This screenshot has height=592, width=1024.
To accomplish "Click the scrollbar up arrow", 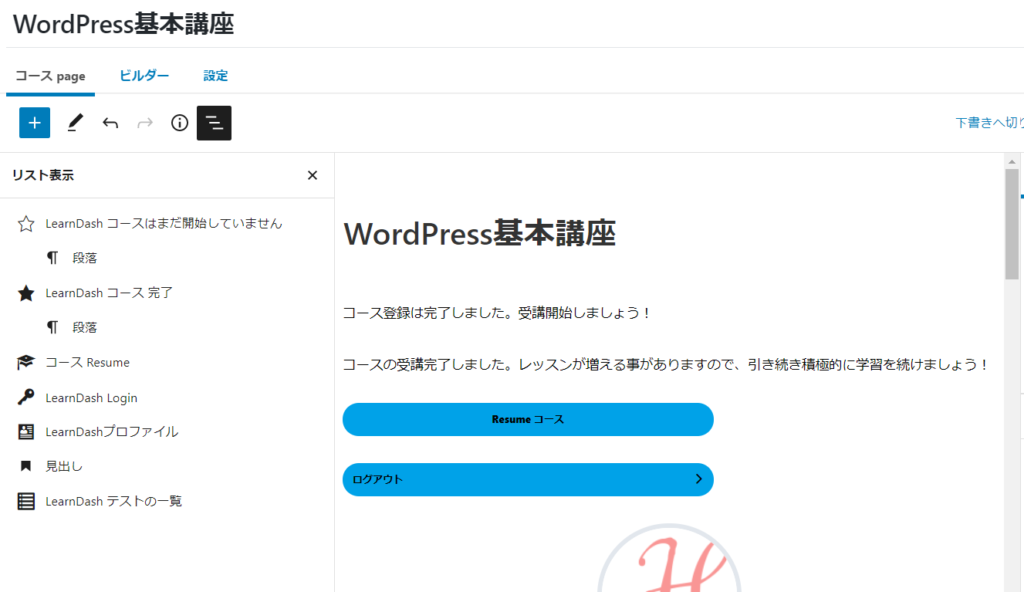I will click(x=1012, y=161).
